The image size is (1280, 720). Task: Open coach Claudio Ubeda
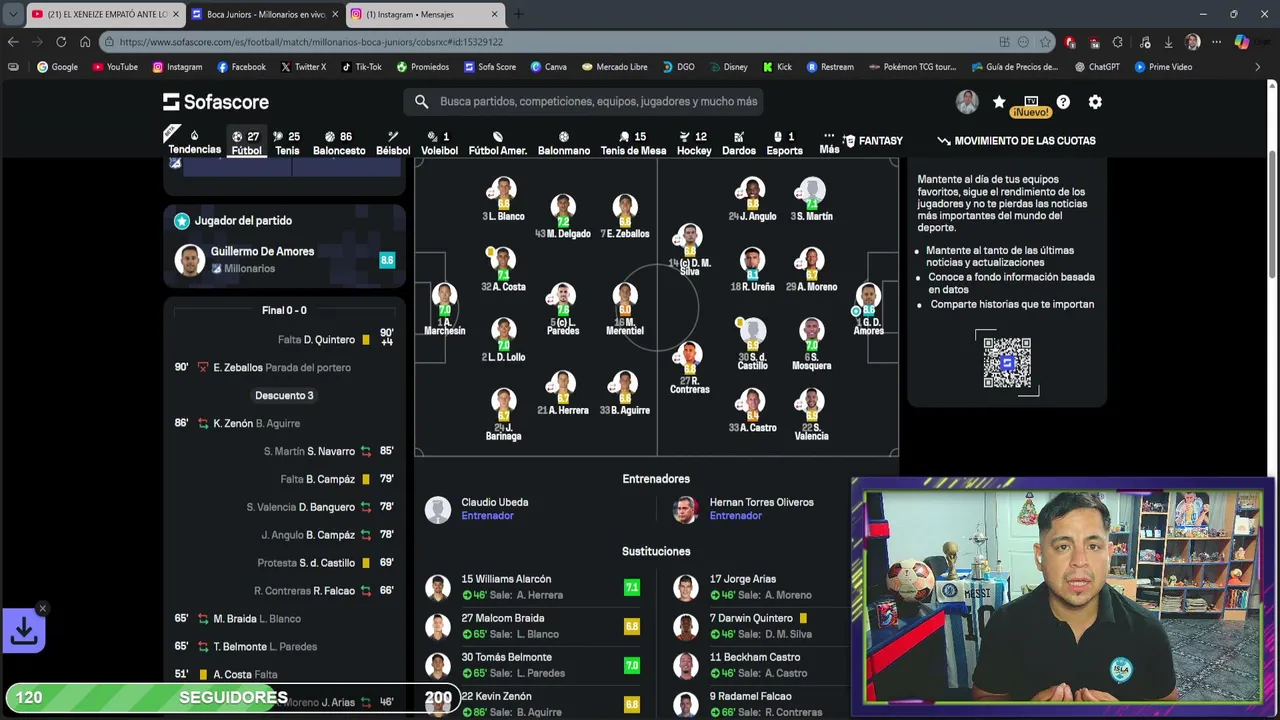point(477,509)
